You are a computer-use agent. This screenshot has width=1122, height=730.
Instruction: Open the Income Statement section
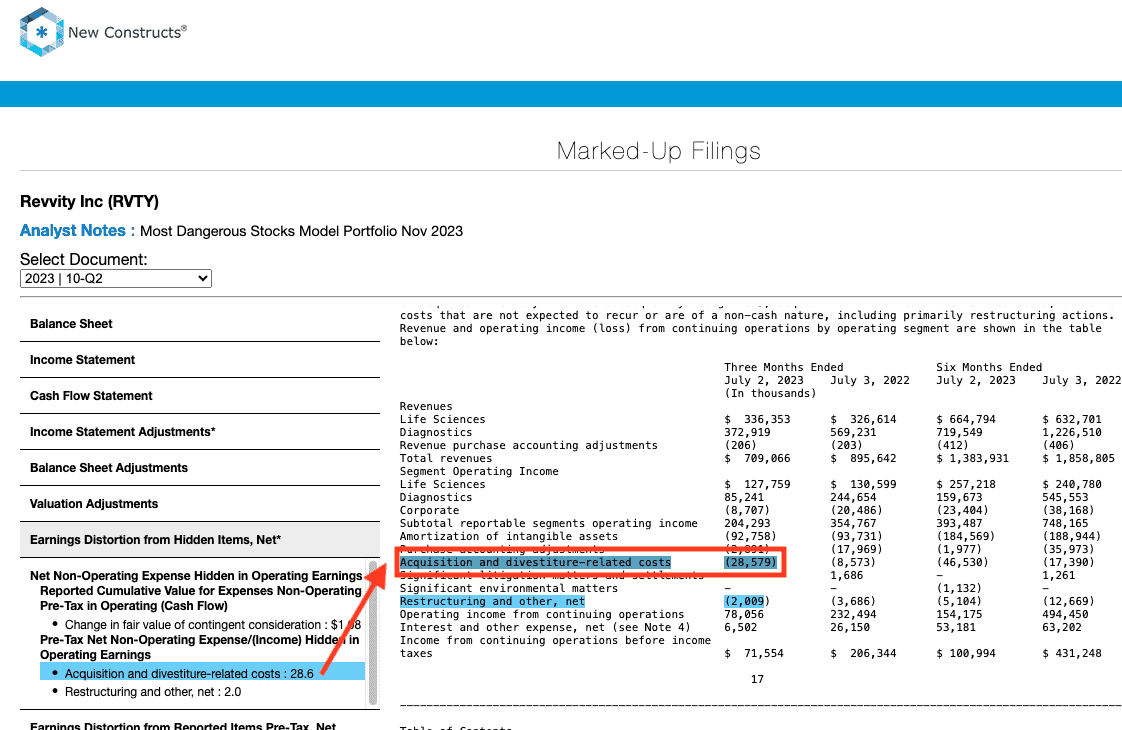pos(200,360)
